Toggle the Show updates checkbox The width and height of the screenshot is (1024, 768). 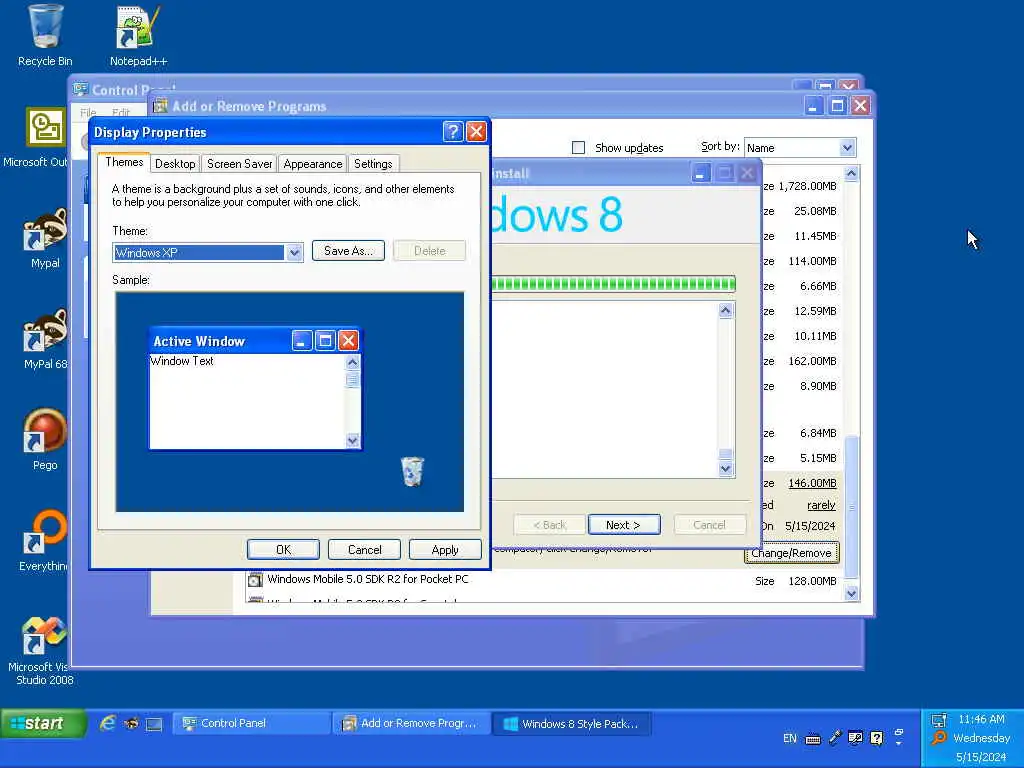[x=578, y=148]
